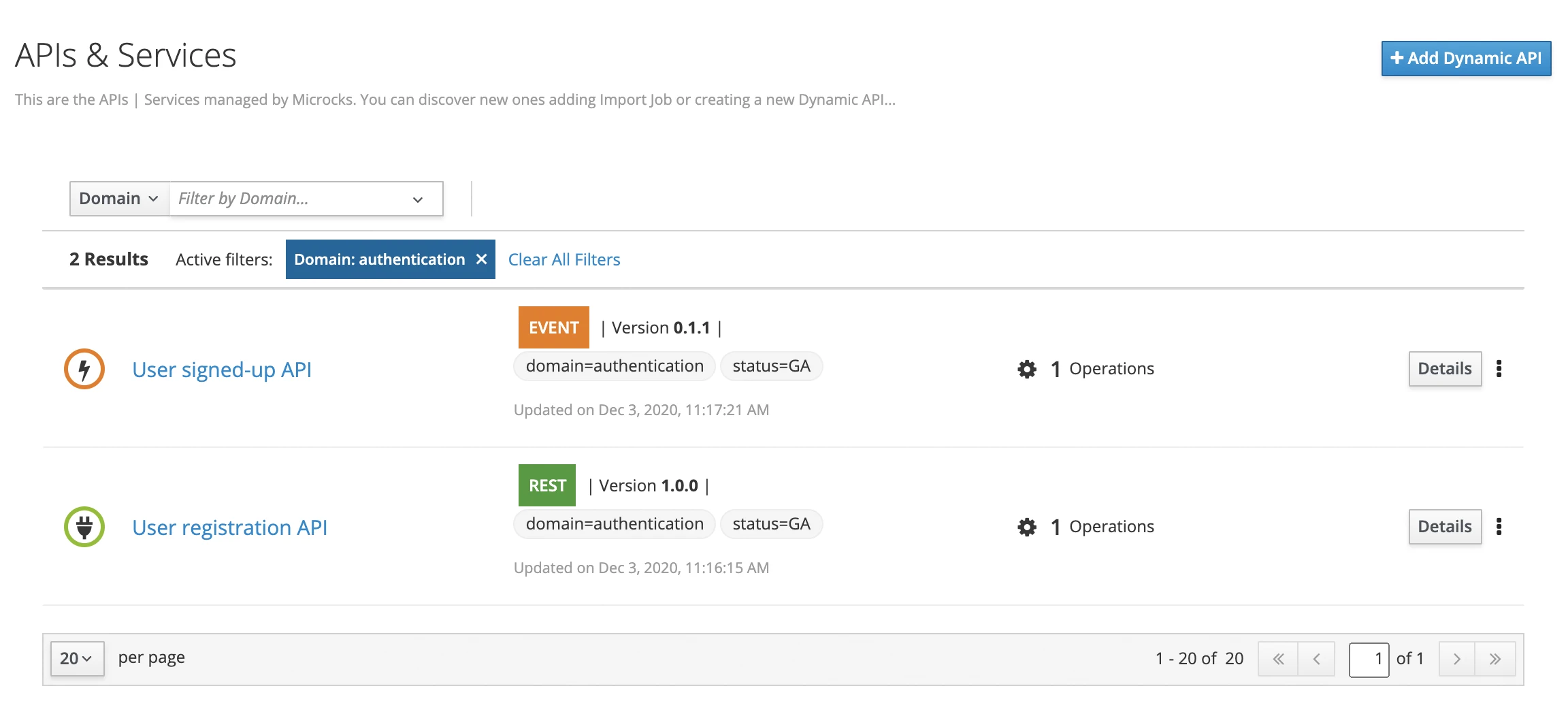Viewport: 1568px width, 716px height.
Task: Go to the previous page of results
Action: [x=1316, y=659]
